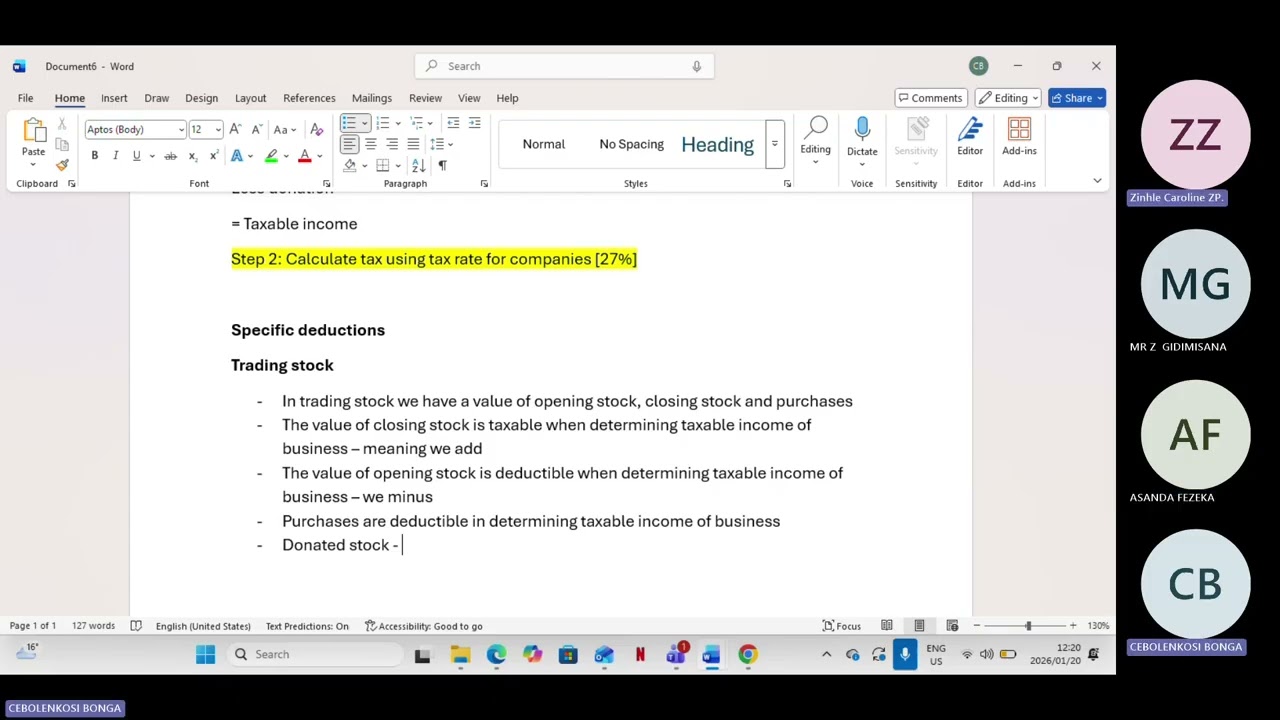
Task: Open the File menu
Action: (25, 98)
